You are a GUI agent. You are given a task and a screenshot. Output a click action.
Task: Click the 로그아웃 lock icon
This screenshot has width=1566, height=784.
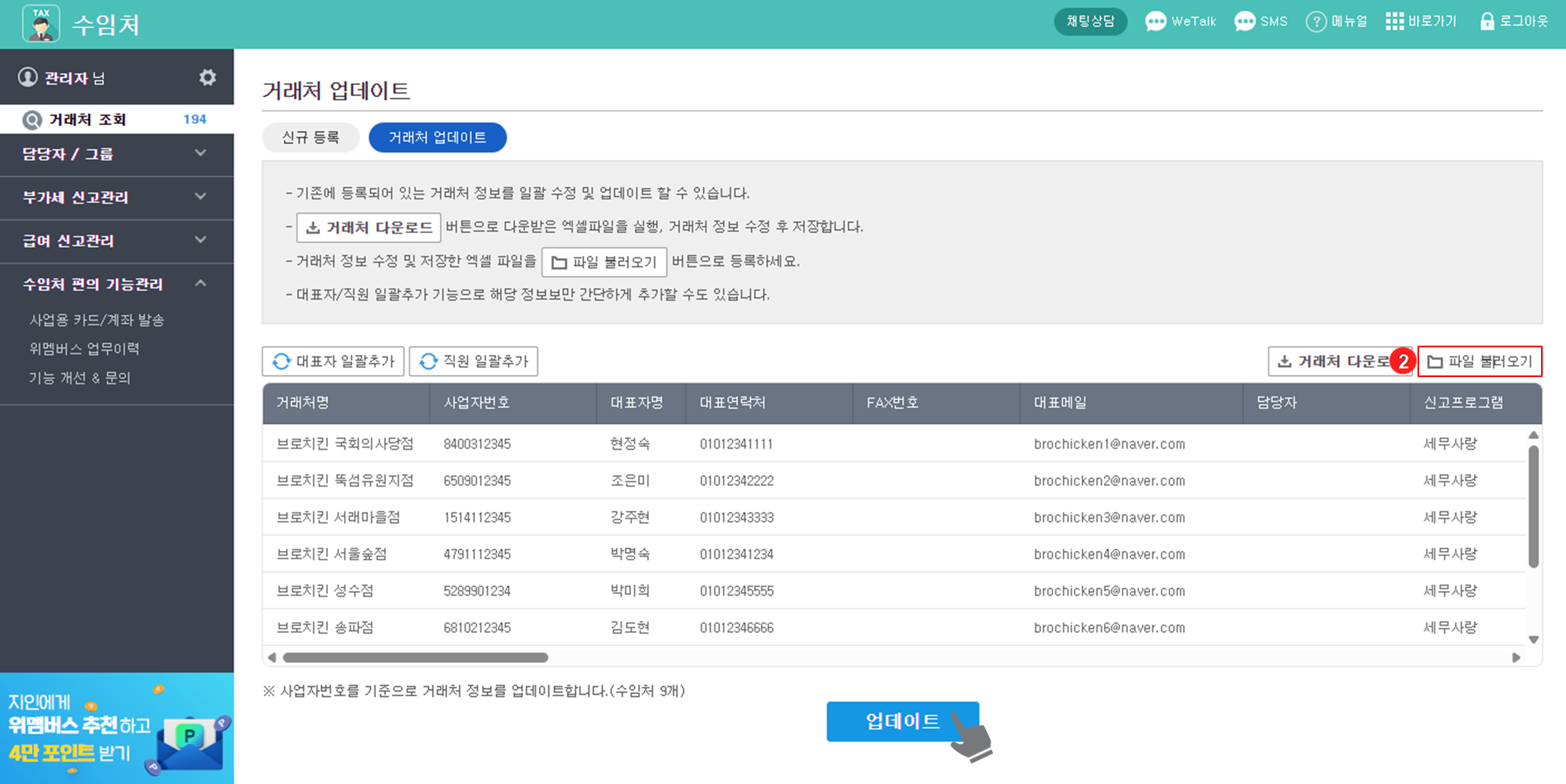click(1487, 21)
